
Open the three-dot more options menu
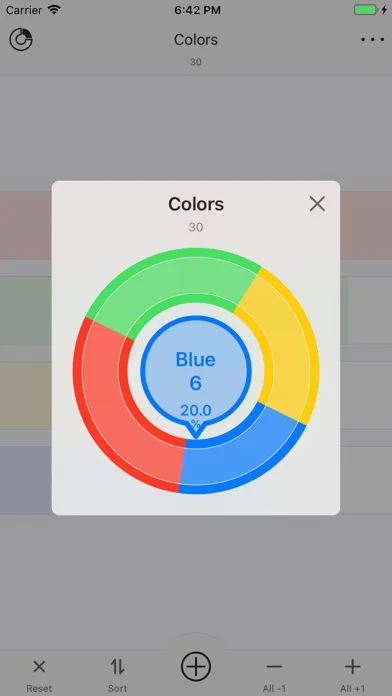coord(372,40)
